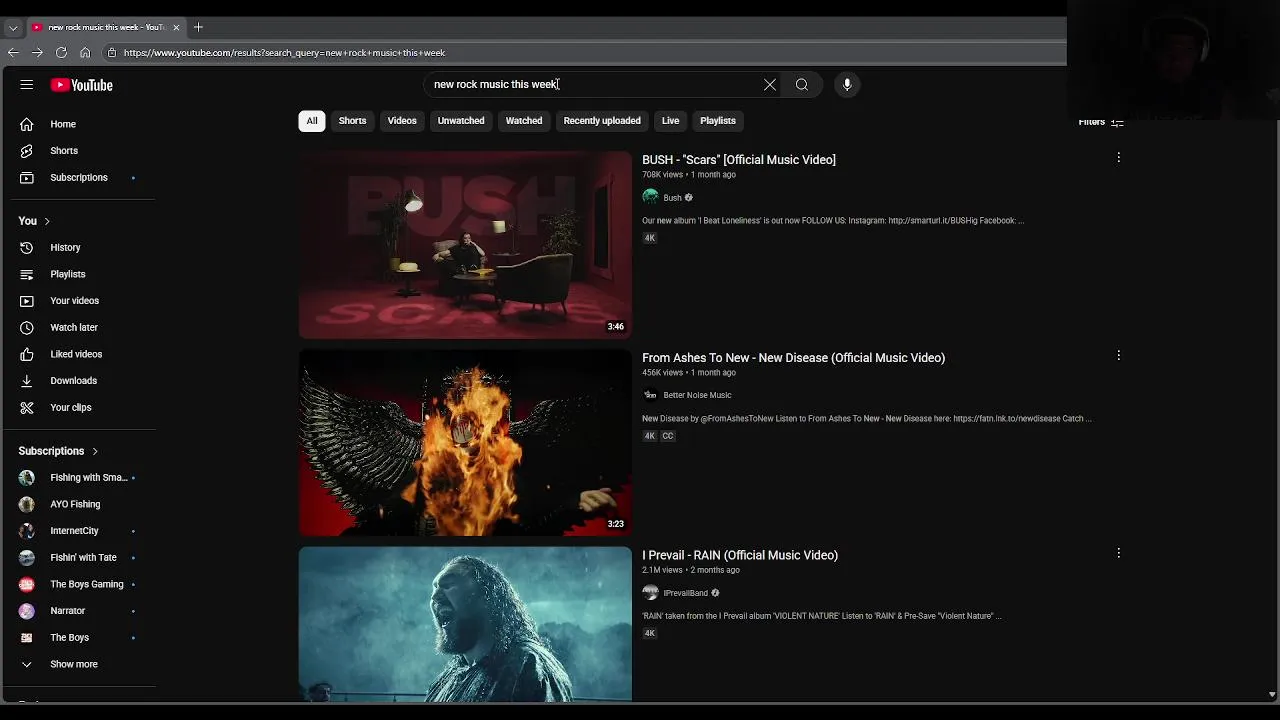Reload page with browser refresh icon

pos(61,53)
